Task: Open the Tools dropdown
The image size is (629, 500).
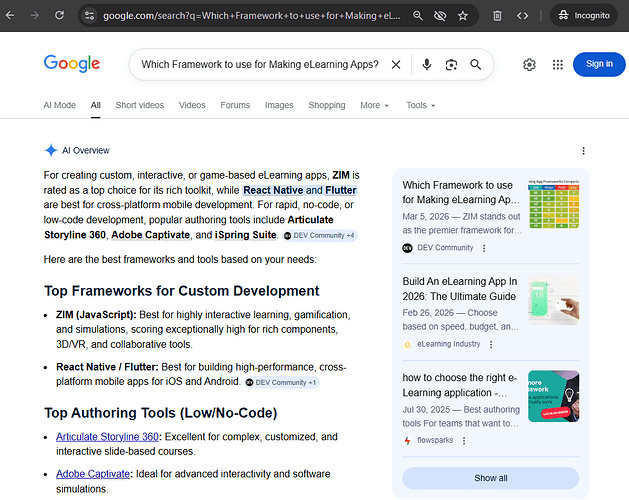Action: 420,105
